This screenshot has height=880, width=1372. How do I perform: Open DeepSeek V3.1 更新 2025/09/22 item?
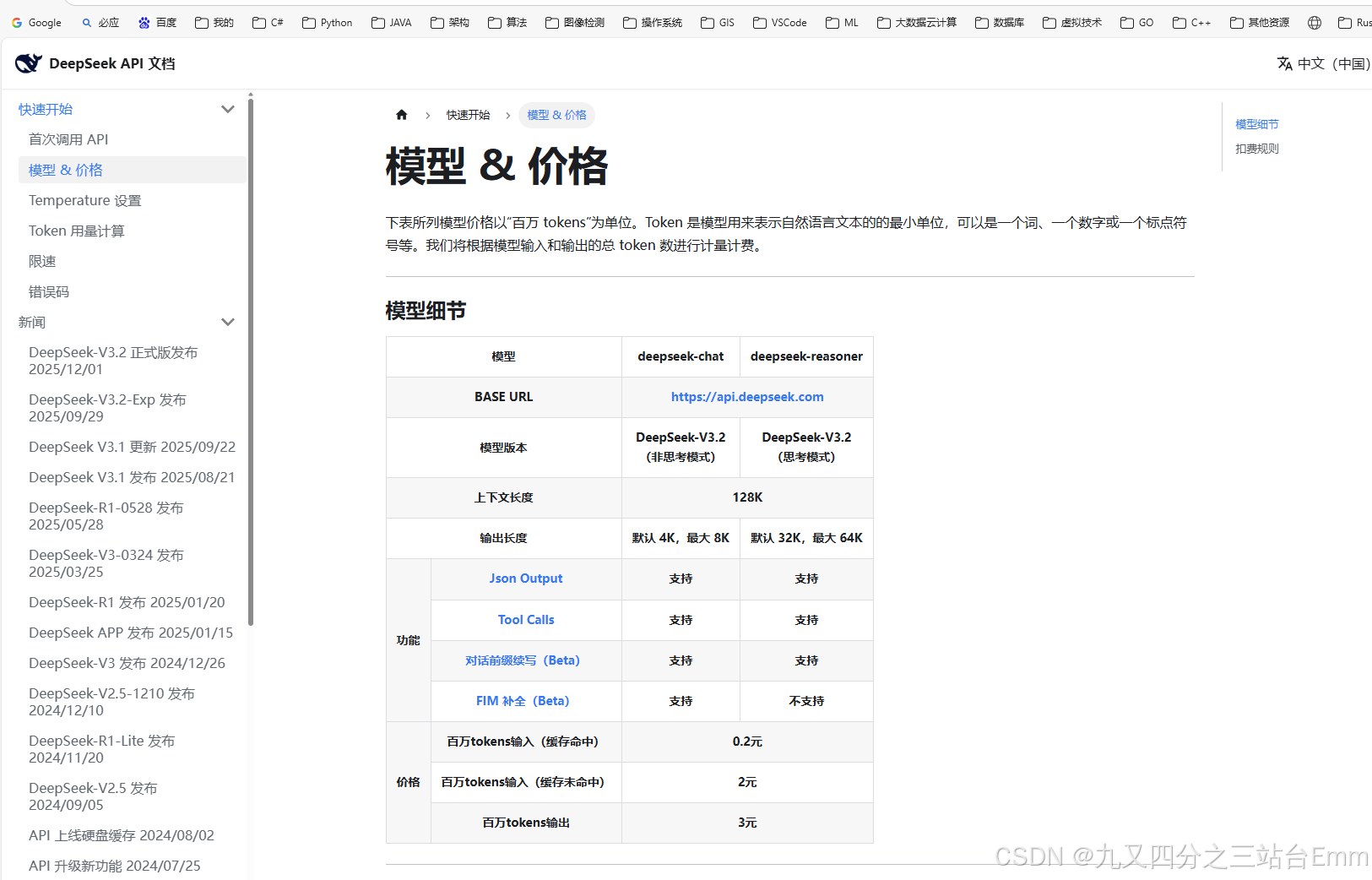pos(133,447)
